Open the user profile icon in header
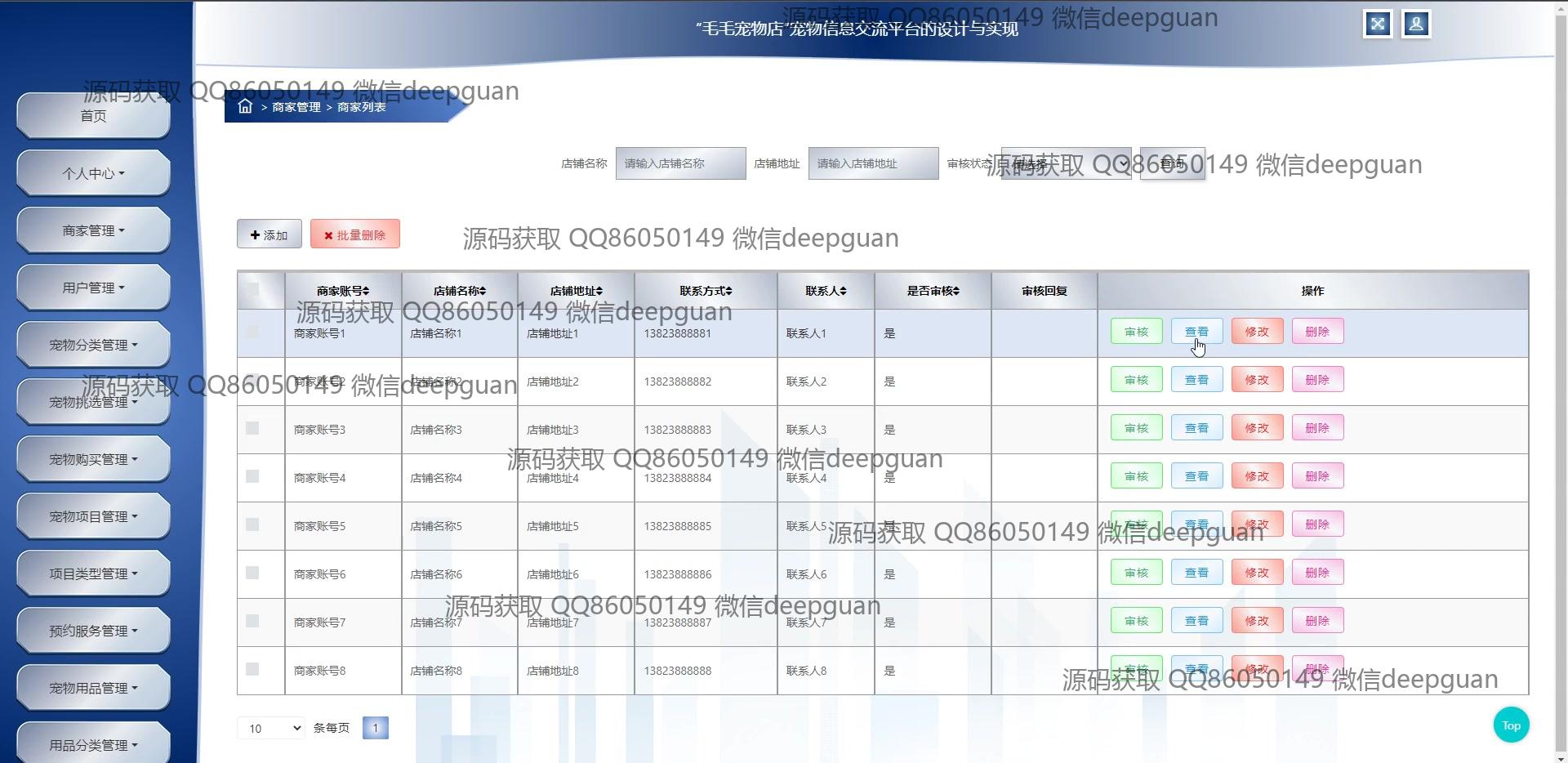 [x=1416, y=24]
